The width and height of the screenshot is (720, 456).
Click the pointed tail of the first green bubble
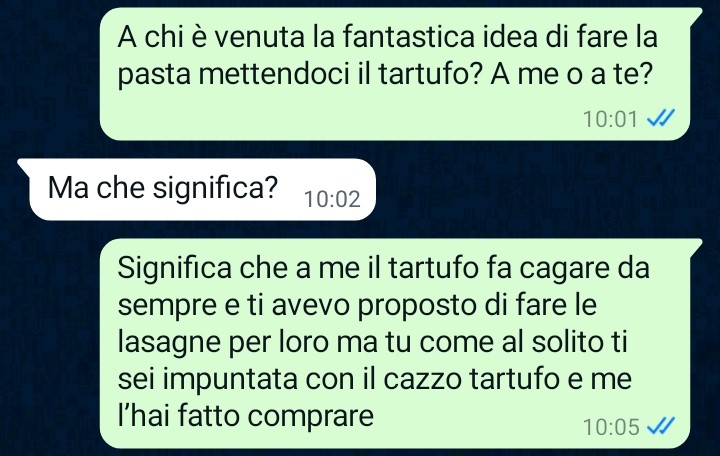(696, 14)
